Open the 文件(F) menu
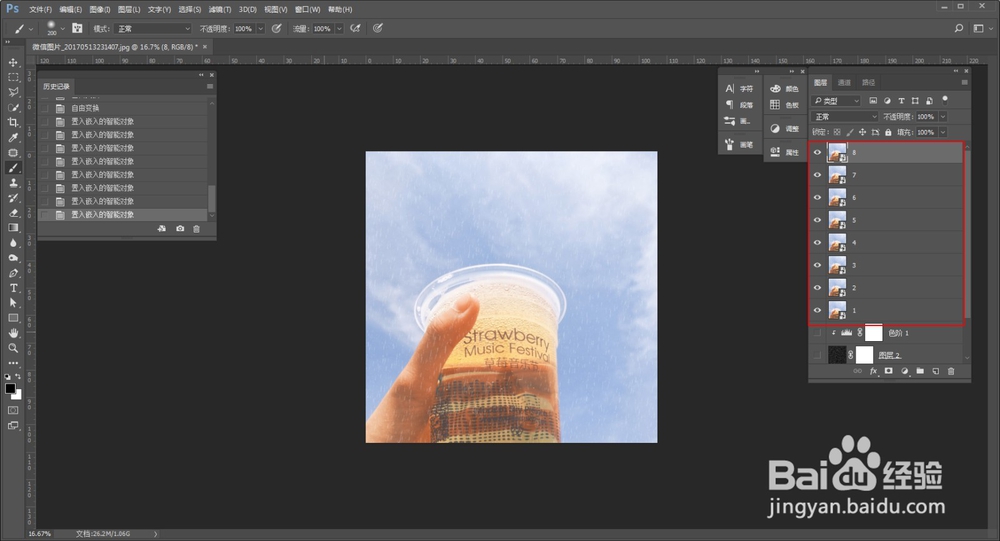 click(40, 10)
